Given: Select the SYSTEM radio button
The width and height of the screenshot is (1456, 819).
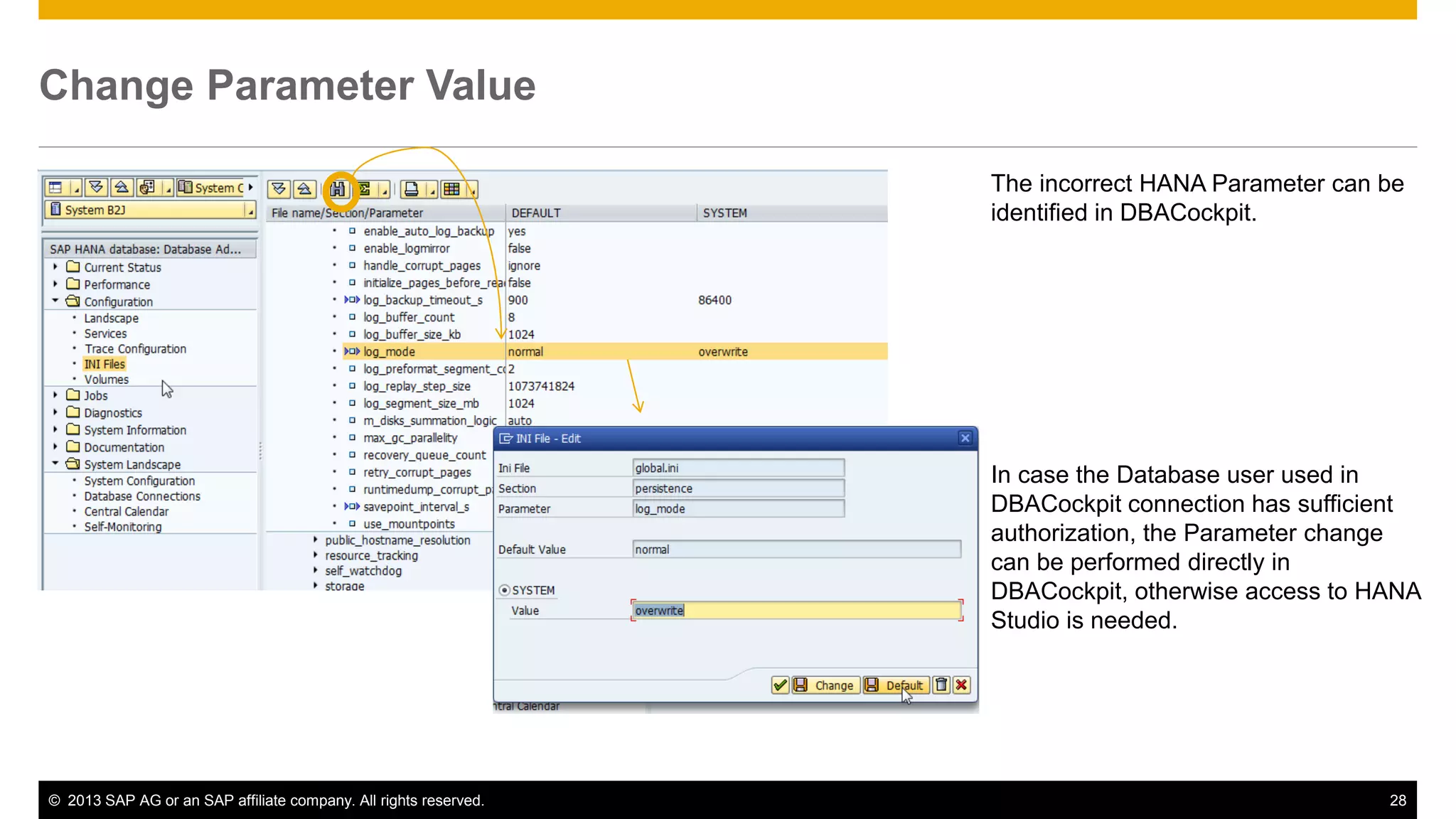Looking at the screenshot, I should click(x=504, y=590).
